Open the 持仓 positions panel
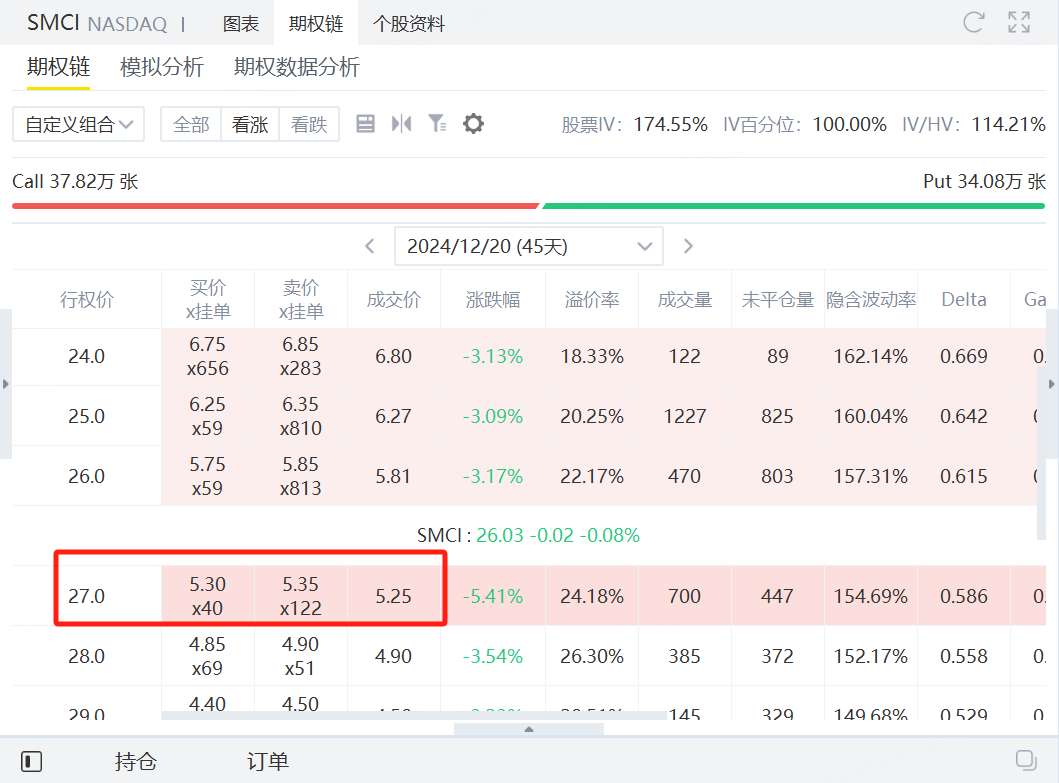Screen dimensions: 1059x783 [x=136, y=761]
